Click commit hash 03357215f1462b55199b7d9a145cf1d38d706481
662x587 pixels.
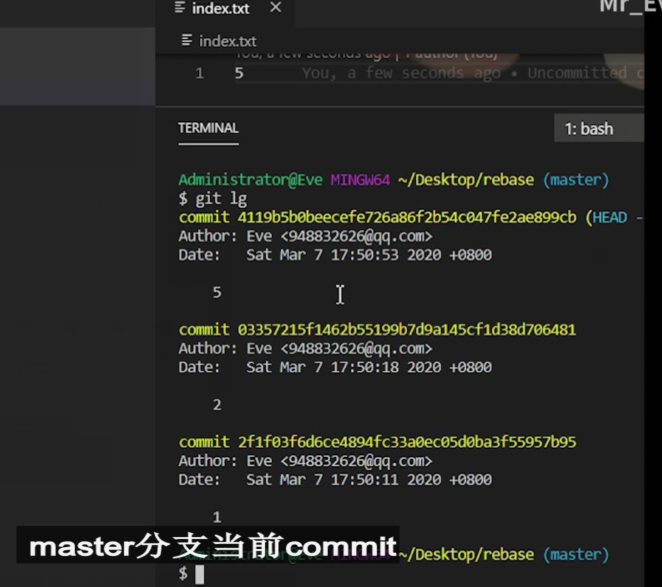(407, 330)
